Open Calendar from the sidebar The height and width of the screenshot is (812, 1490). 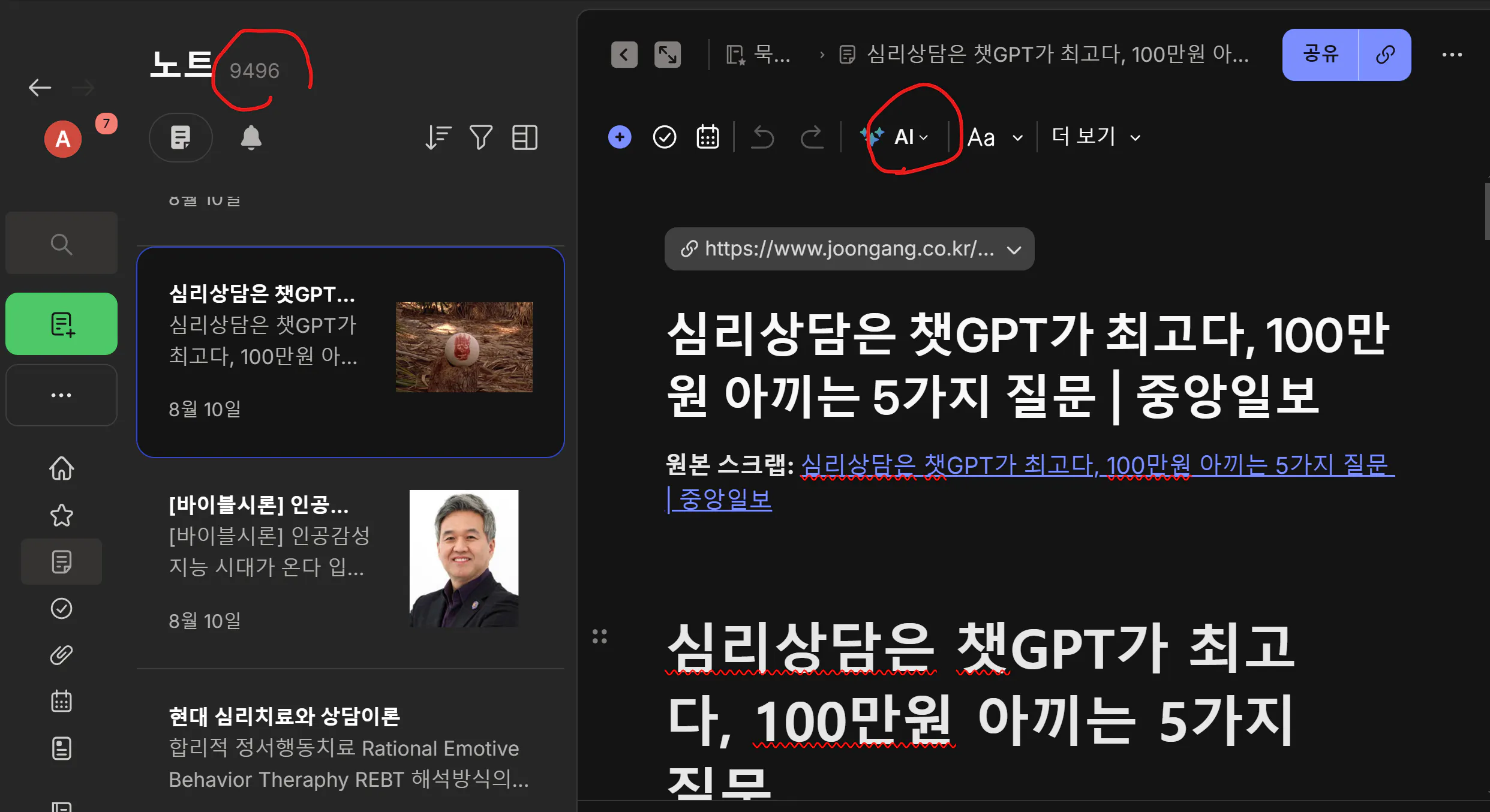[x=61, y=701]
